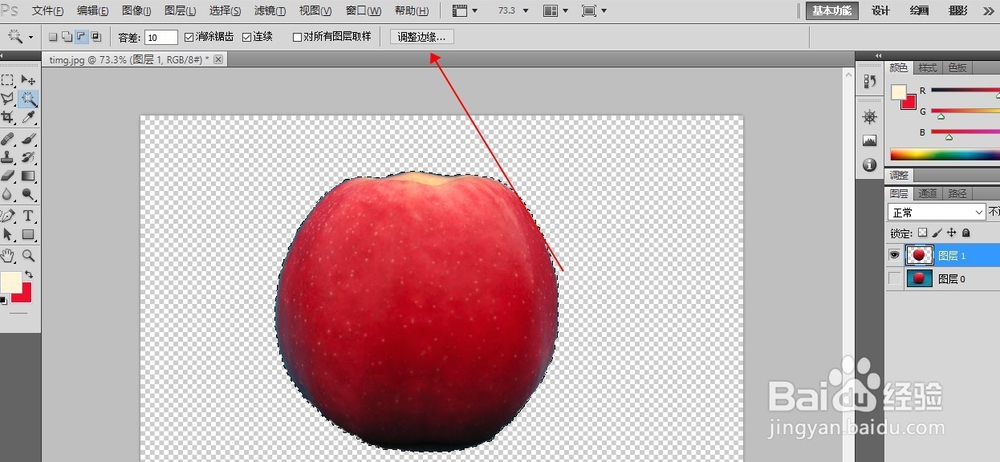Select the History Brush tool

click(28, 157)
